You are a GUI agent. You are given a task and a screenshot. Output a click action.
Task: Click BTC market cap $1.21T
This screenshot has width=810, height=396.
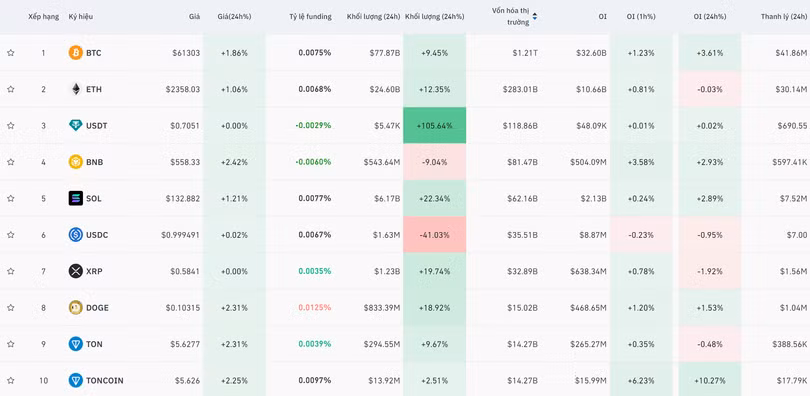525,53
